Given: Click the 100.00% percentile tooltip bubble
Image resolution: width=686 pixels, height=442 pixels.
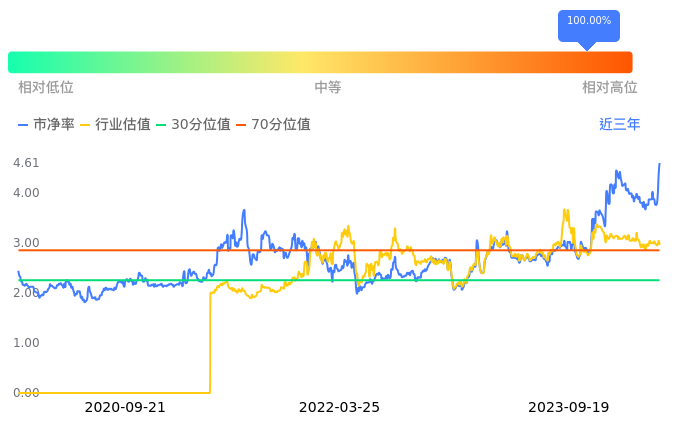Looking at the screenshot, I should coord(589,21).
